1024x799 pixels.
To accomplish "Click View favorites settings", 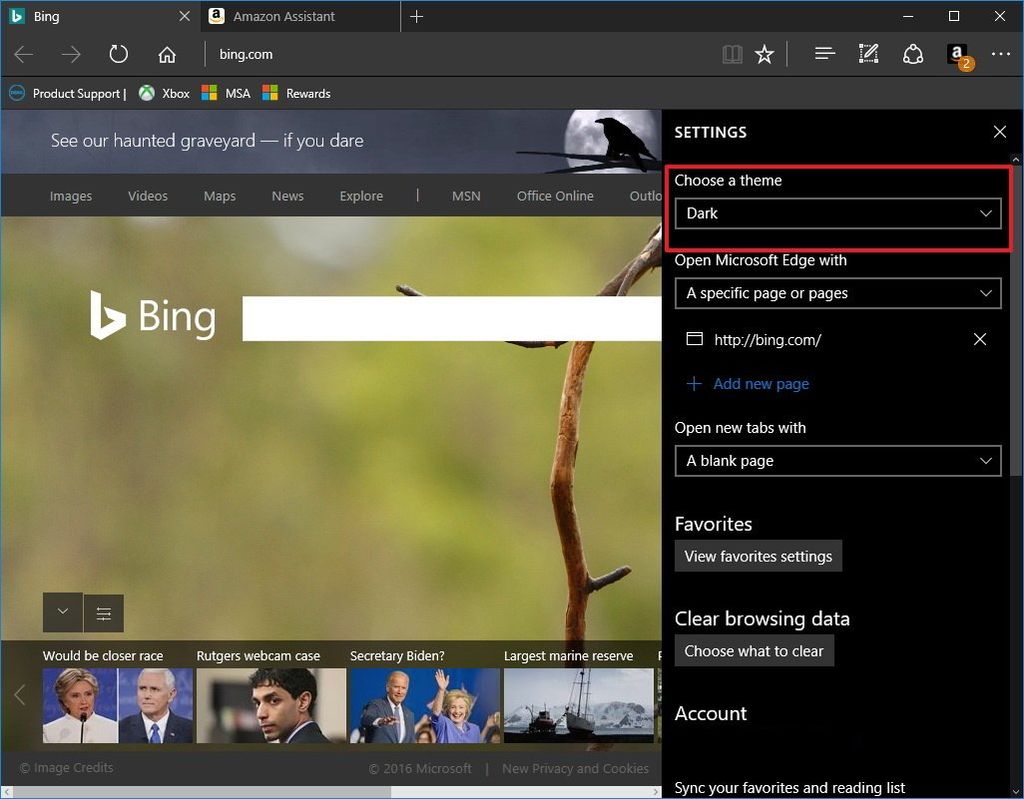I will pyautogui.click(x=758, y=556).
